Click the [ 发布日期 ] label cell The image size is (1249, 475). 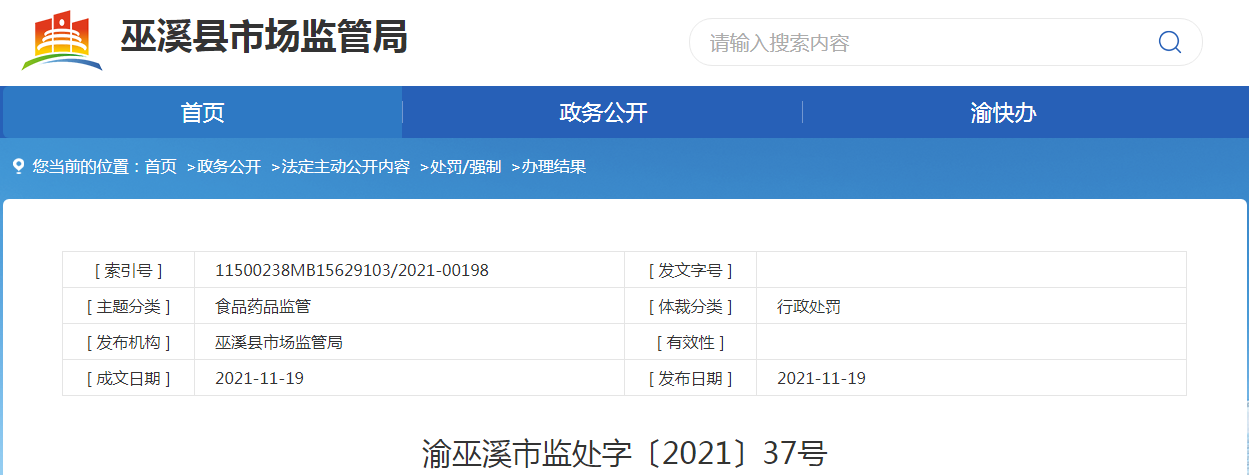691,378
